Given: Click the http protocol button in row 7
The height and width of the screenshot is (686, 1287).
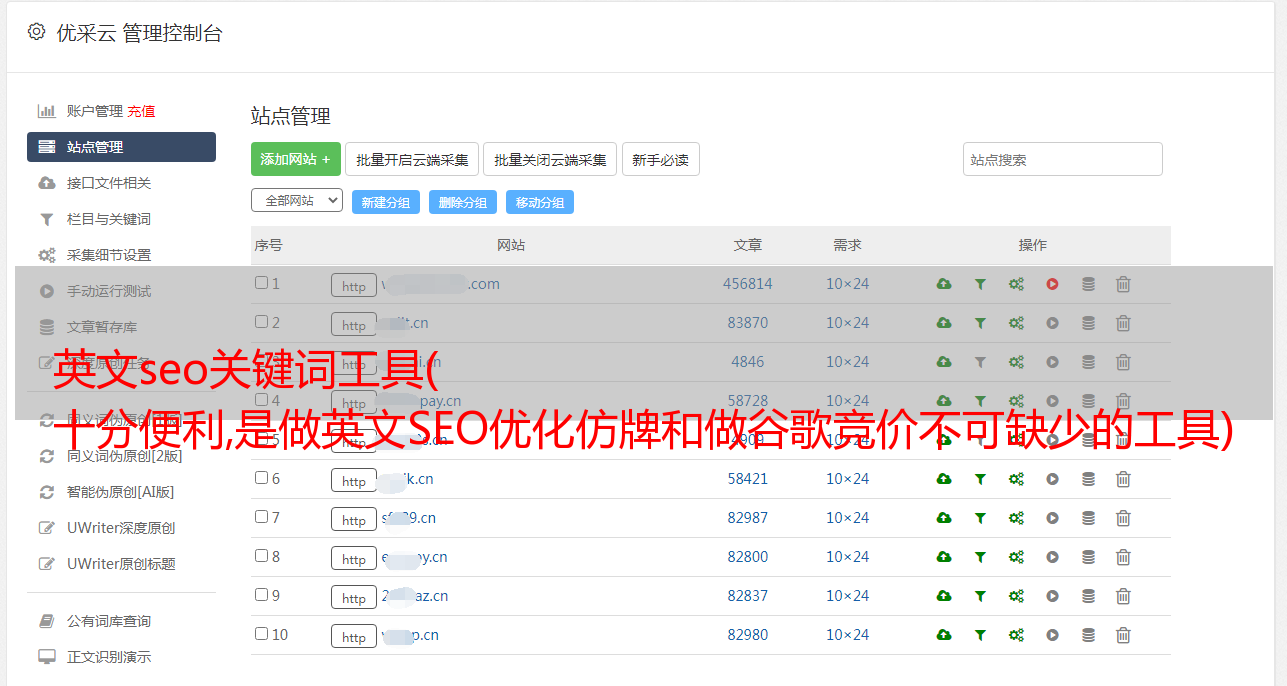Looking at the screenshot, I should pos(354,520).
